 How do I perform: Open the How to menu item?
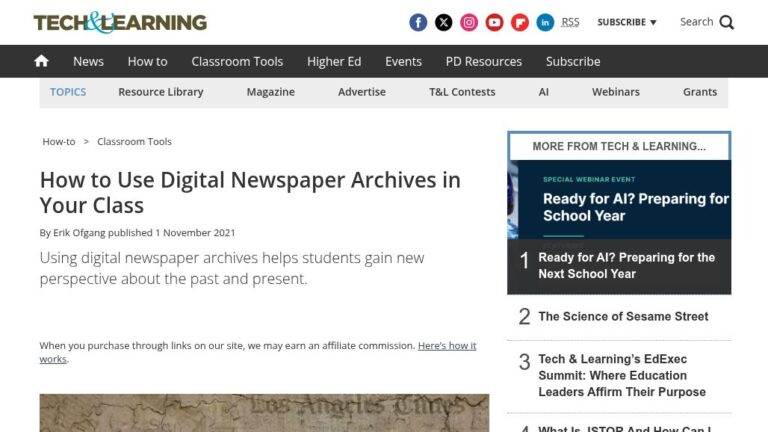147,61
